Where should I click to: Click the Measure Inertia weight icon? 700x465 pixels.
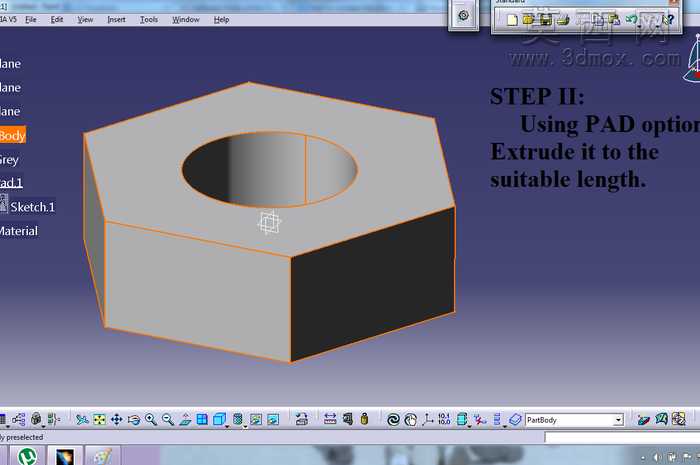pyautogui.click(x=364, y=419)
